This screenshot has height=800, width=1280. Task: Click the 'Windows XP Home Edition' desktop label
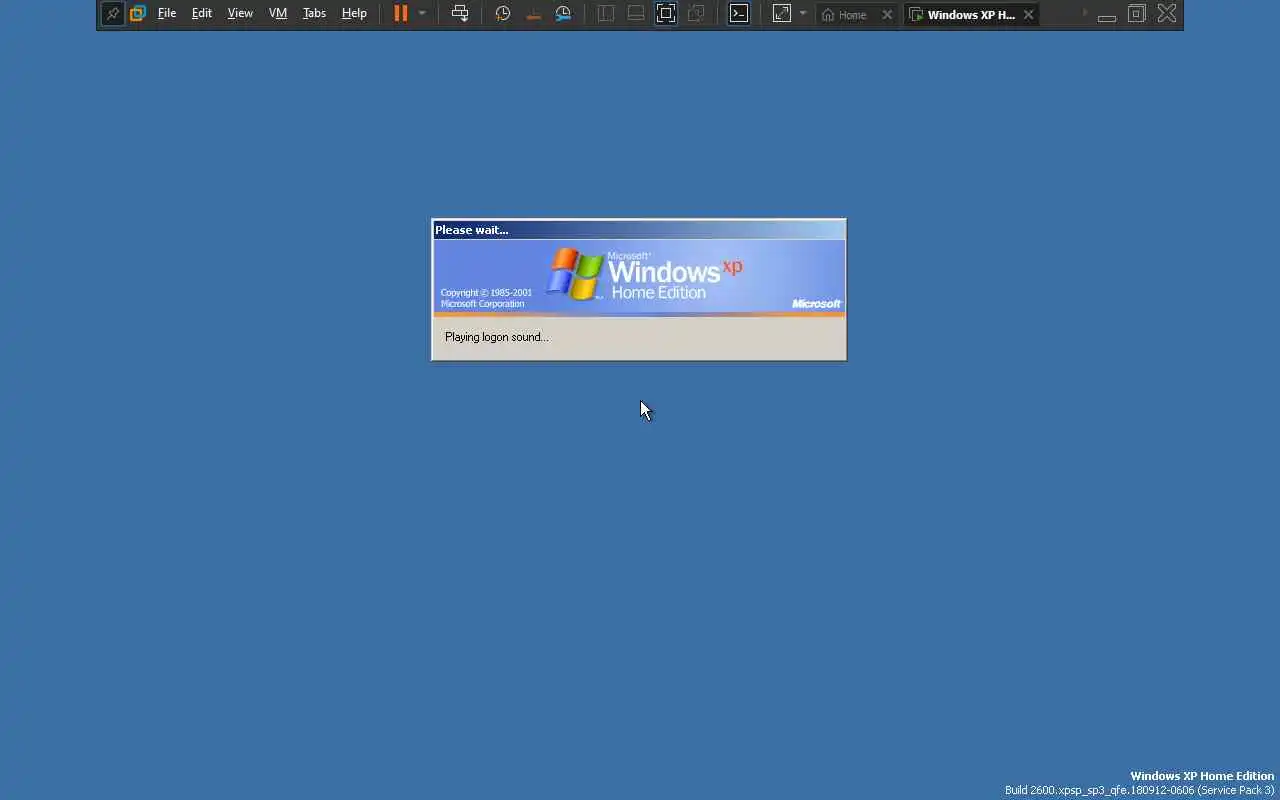[1202, 776]
